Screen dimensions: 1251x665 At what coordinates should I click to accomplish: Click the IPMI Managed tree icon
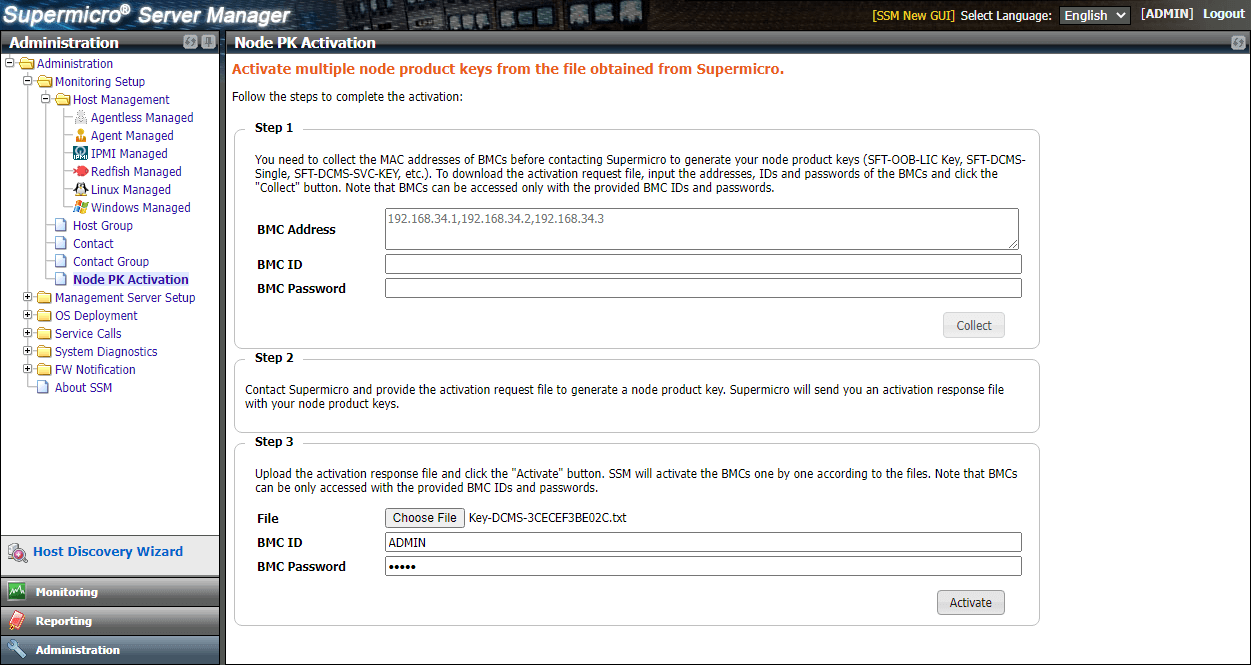[x=81, y=153]
